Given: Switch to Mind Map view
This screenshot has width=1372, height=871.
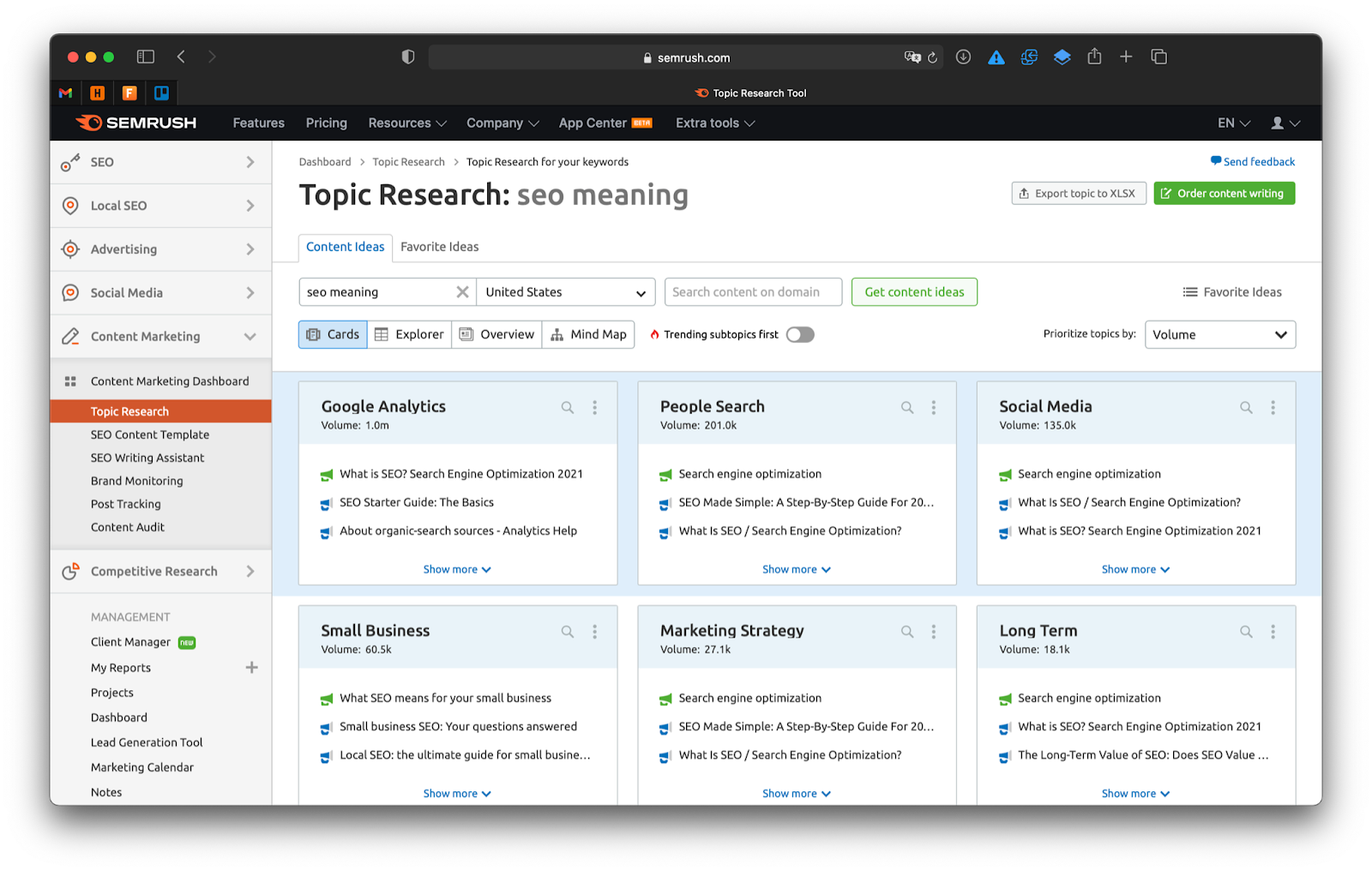Looking at the screenshot, I should [x=588, y=334].
